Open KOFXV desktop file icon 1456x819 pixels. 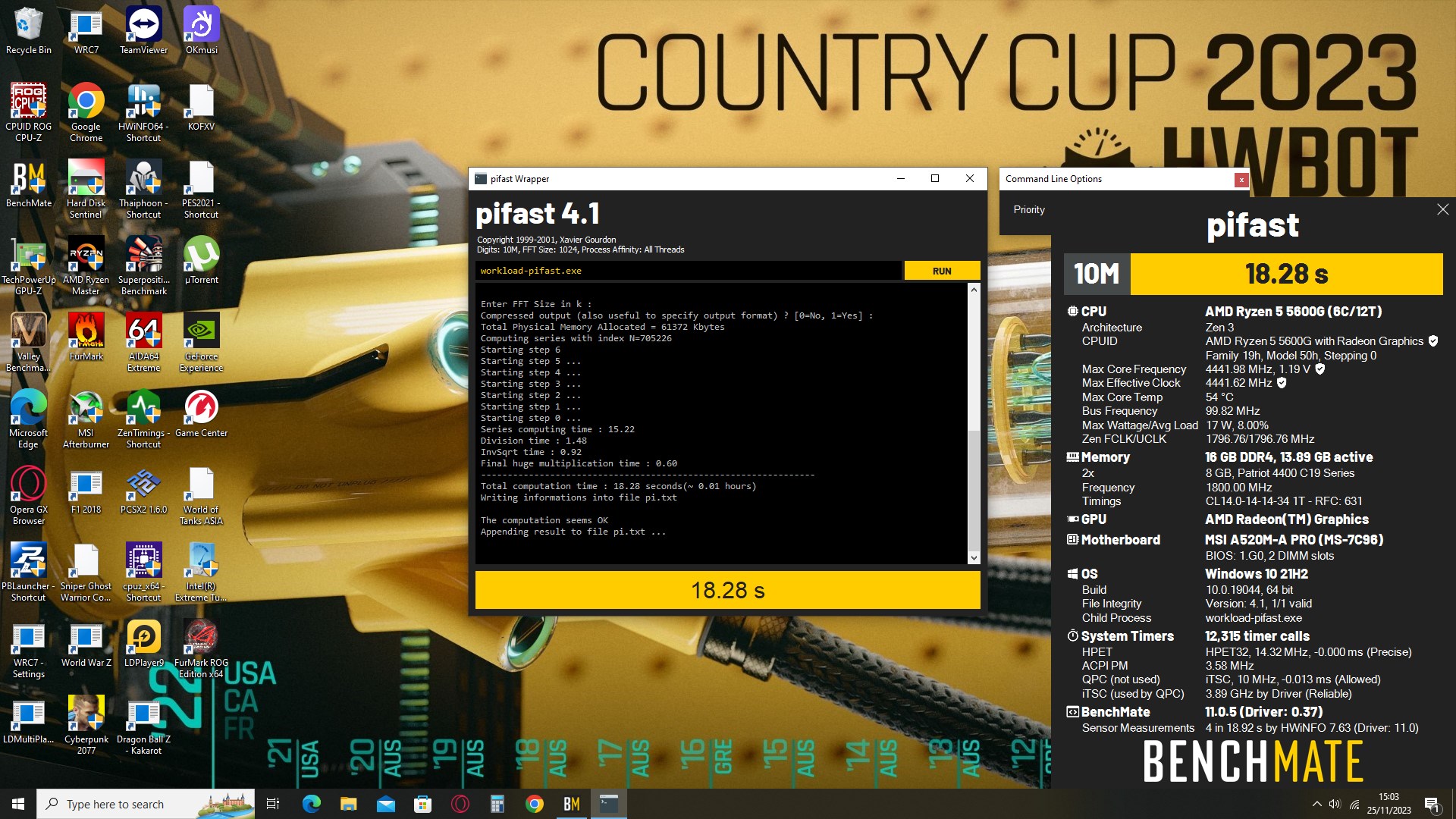coord(201,108)
